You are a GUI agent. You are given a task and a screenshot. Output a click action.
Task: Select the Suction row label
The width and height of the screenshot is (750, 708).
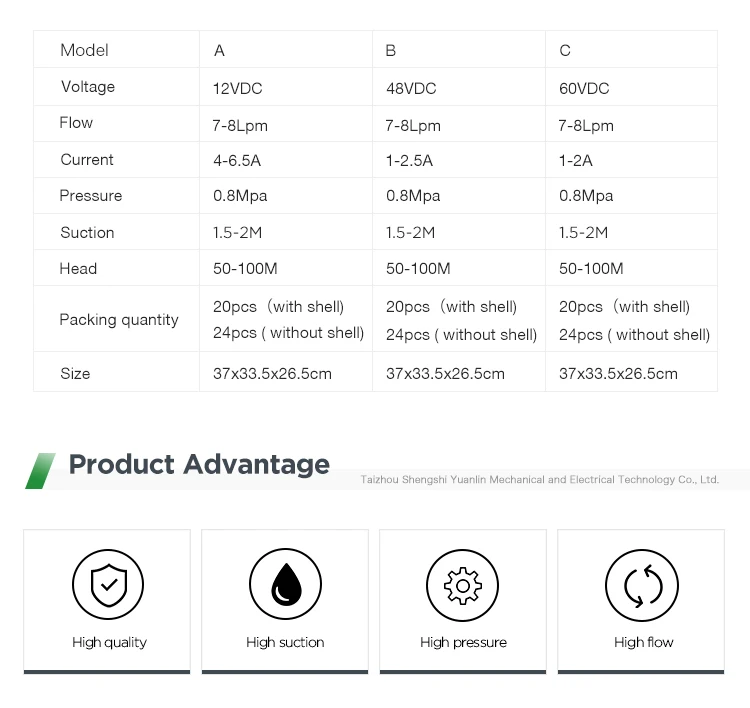click(x=87, y=233)
